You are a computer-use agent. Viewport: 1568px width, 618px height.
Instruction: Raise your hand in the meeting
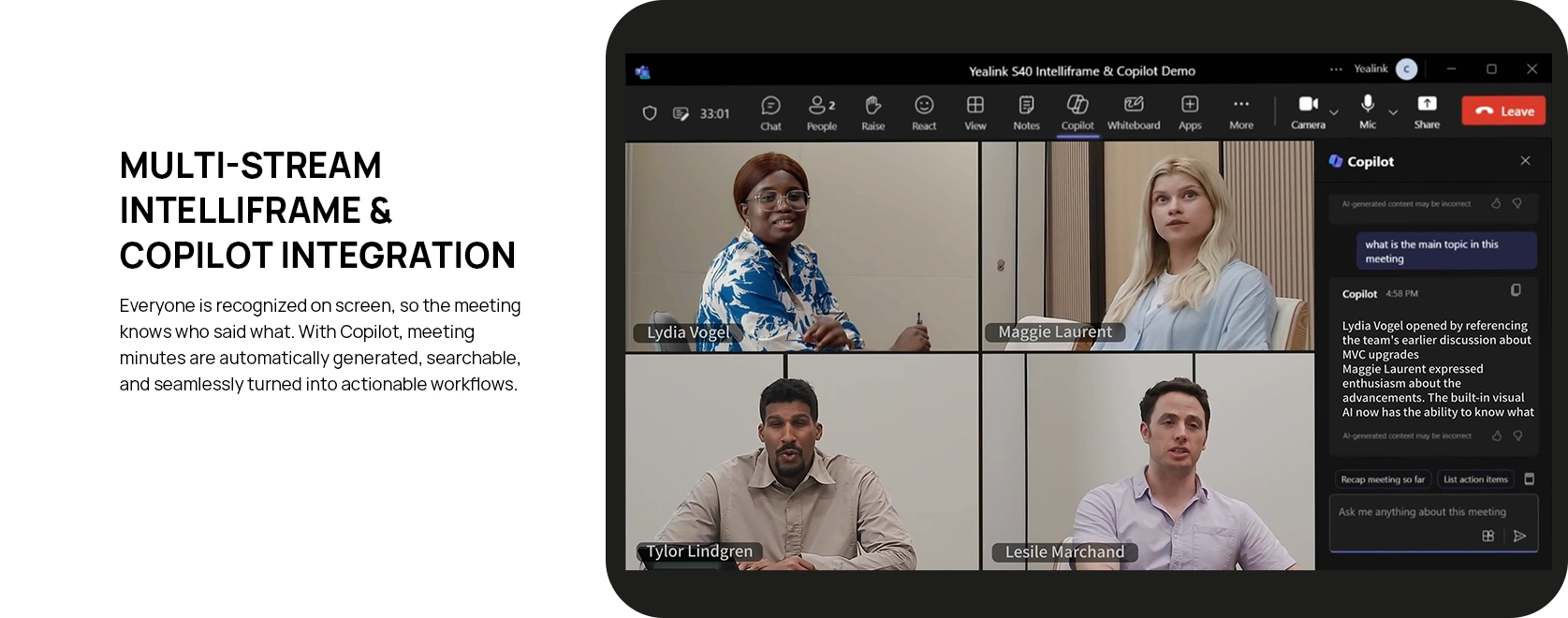point(872,112)
